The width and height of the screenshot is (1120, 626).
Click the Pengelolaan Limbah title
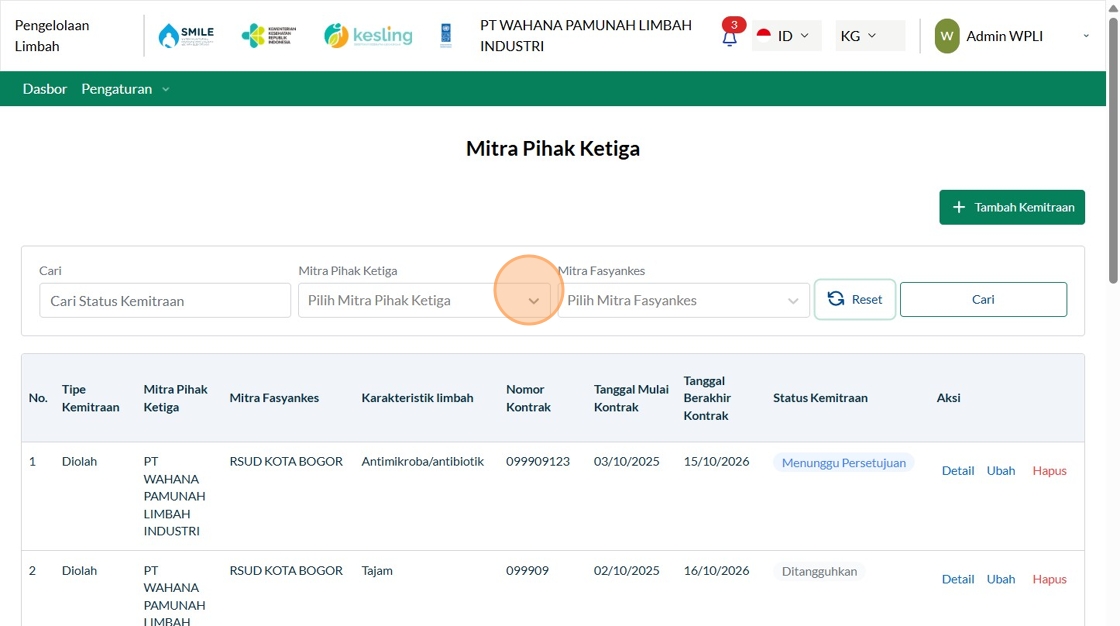coord(52,36)
